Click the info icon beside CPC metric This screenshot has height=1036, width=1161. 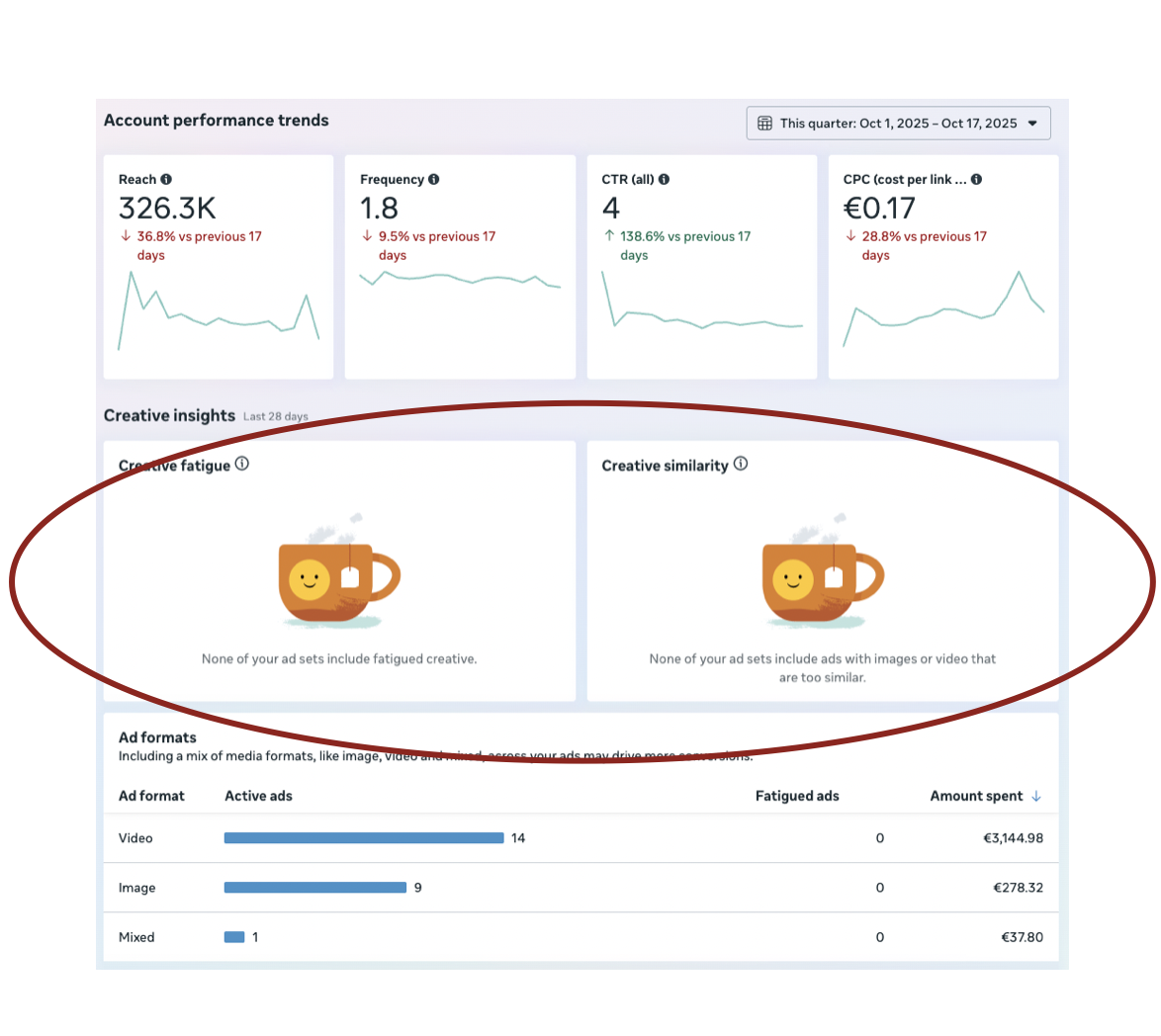(x=976, y=180)
